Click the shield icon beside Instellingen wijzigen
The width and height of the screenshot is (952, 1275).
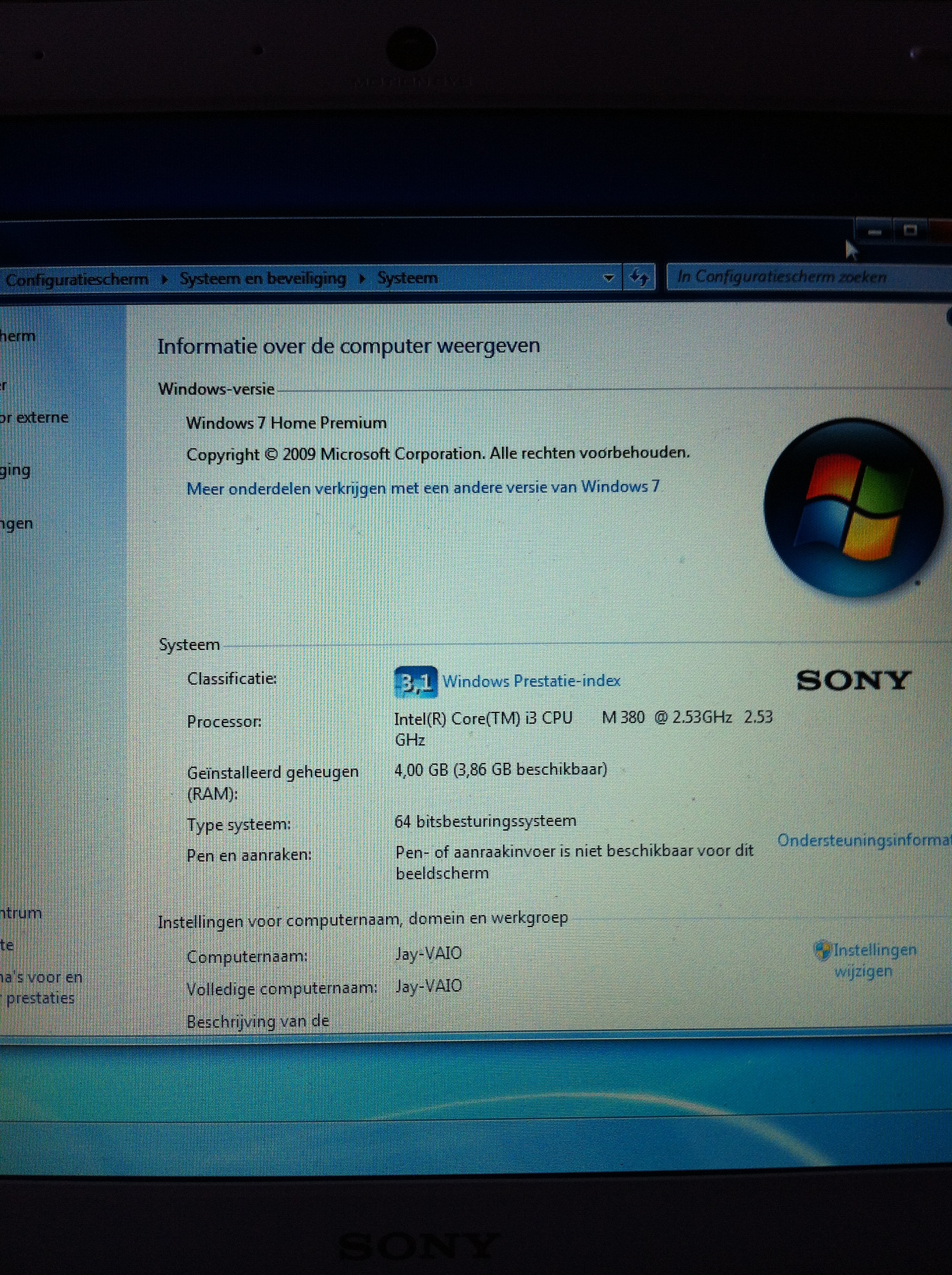[822, 950]
